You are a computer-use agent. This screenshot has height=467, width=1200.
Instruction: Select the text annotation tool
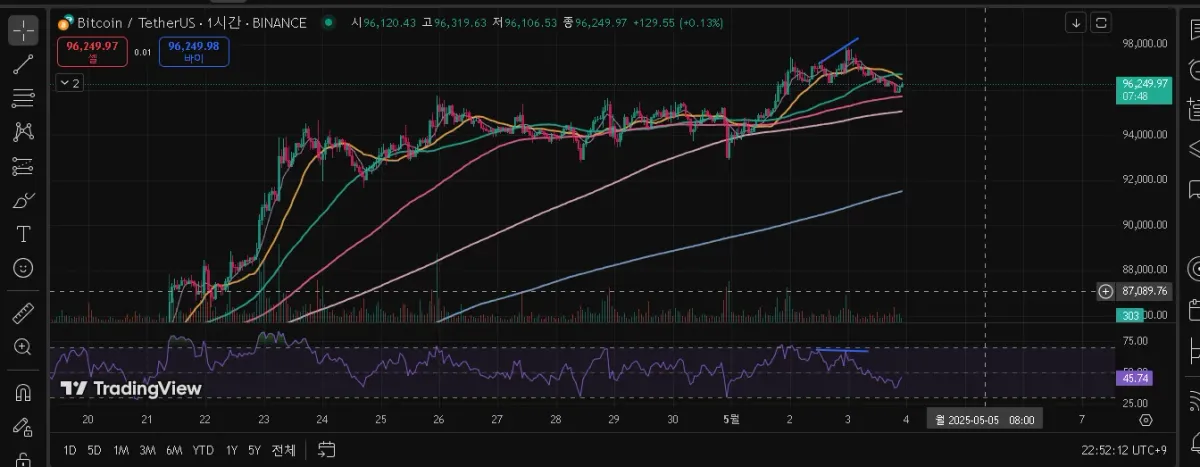[x=23, y=234]
